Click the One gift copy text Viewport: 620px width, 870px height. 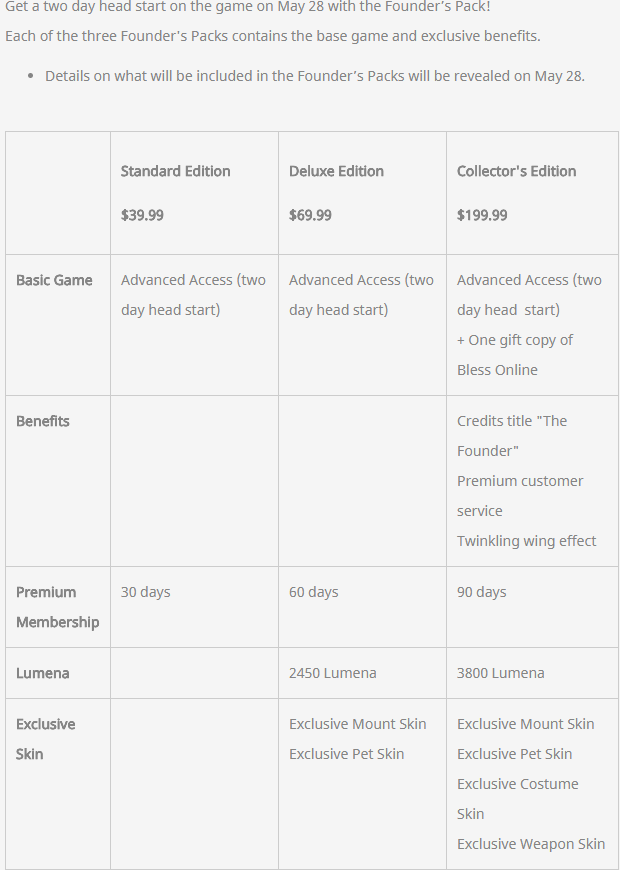pyautogui.click(x=515, y=340)
